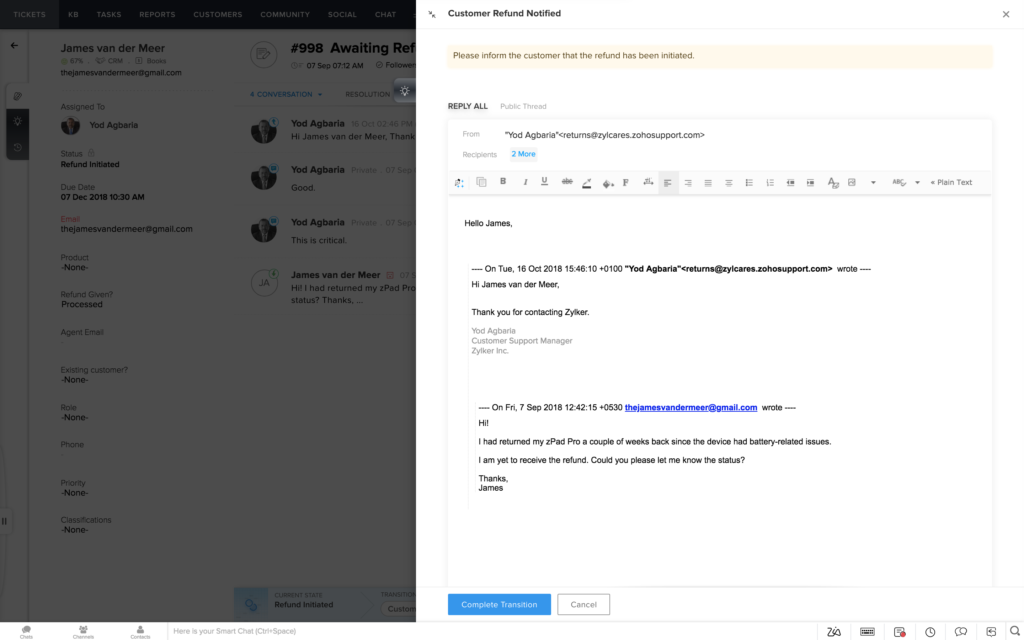This screenshot has height=640, width=1024.
Task: Click the reply assistant icon at toolbar start
Action: 459,183
